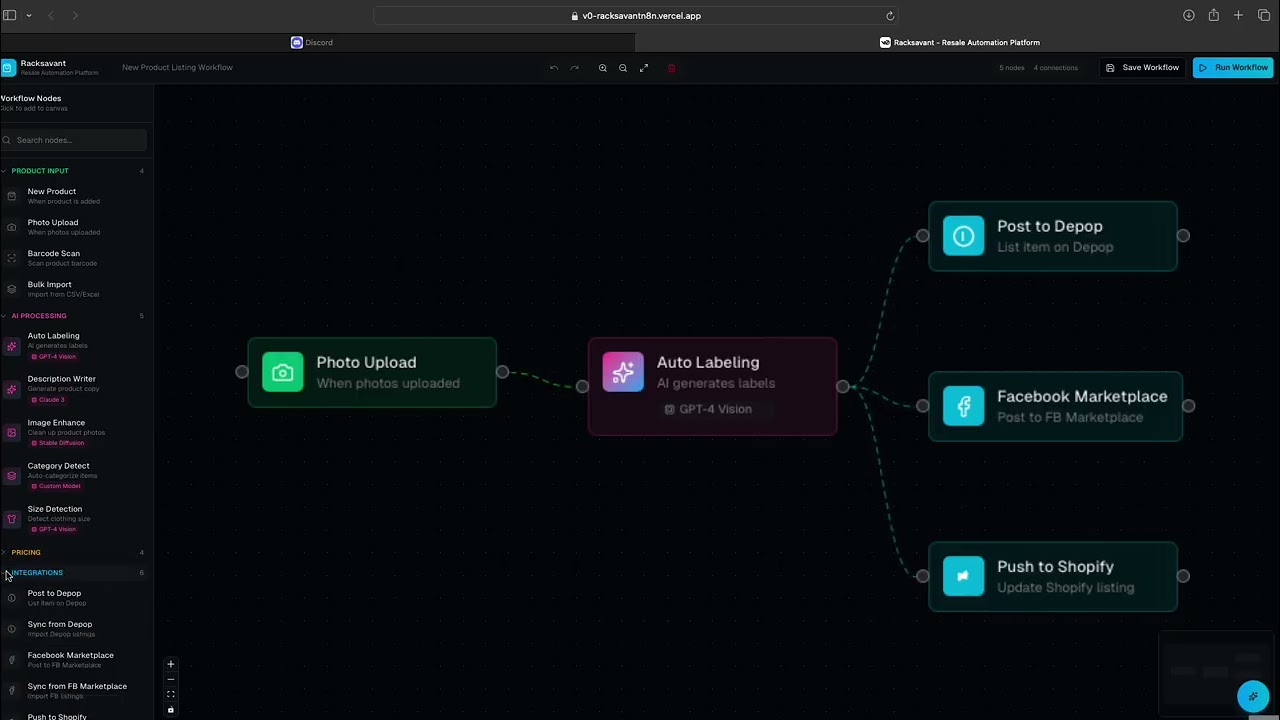Click the Facebook icon on the Marketplace node
Viewport: 1280px width, 720px height.
click(x=963, y=406)
